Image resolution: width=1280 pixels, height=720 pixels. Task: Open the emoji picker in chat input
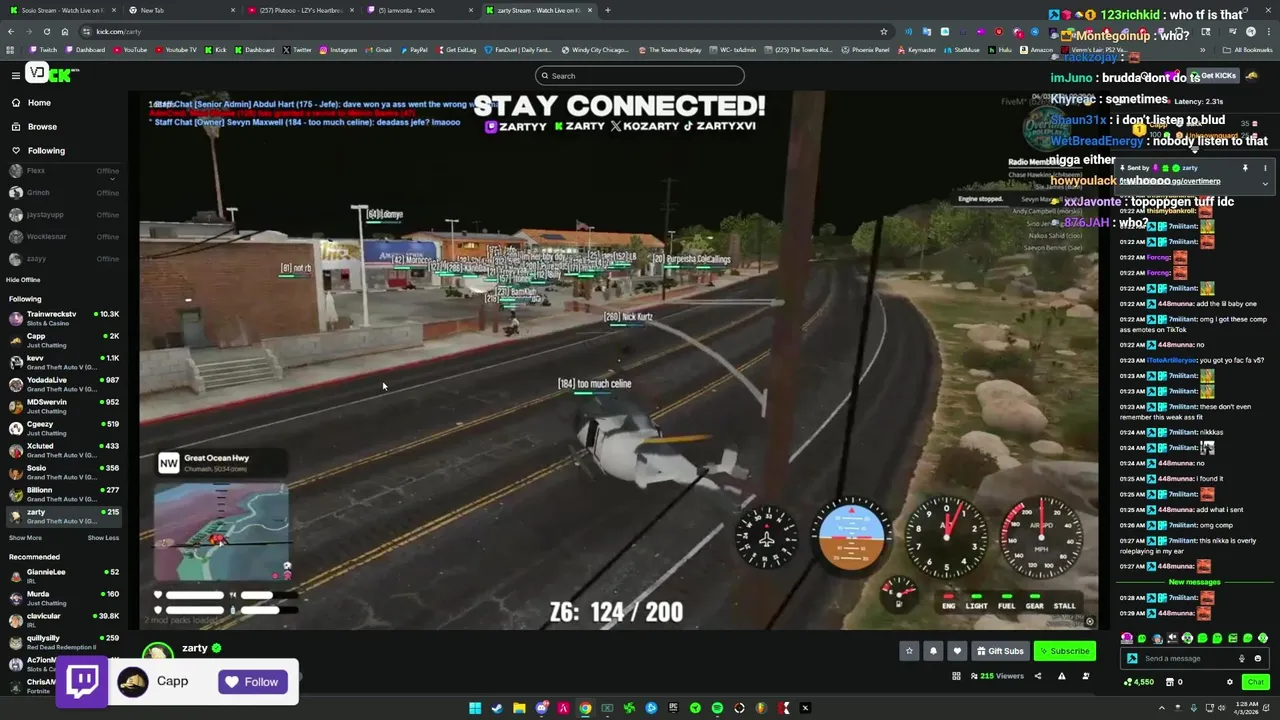tap(1258, 659)
